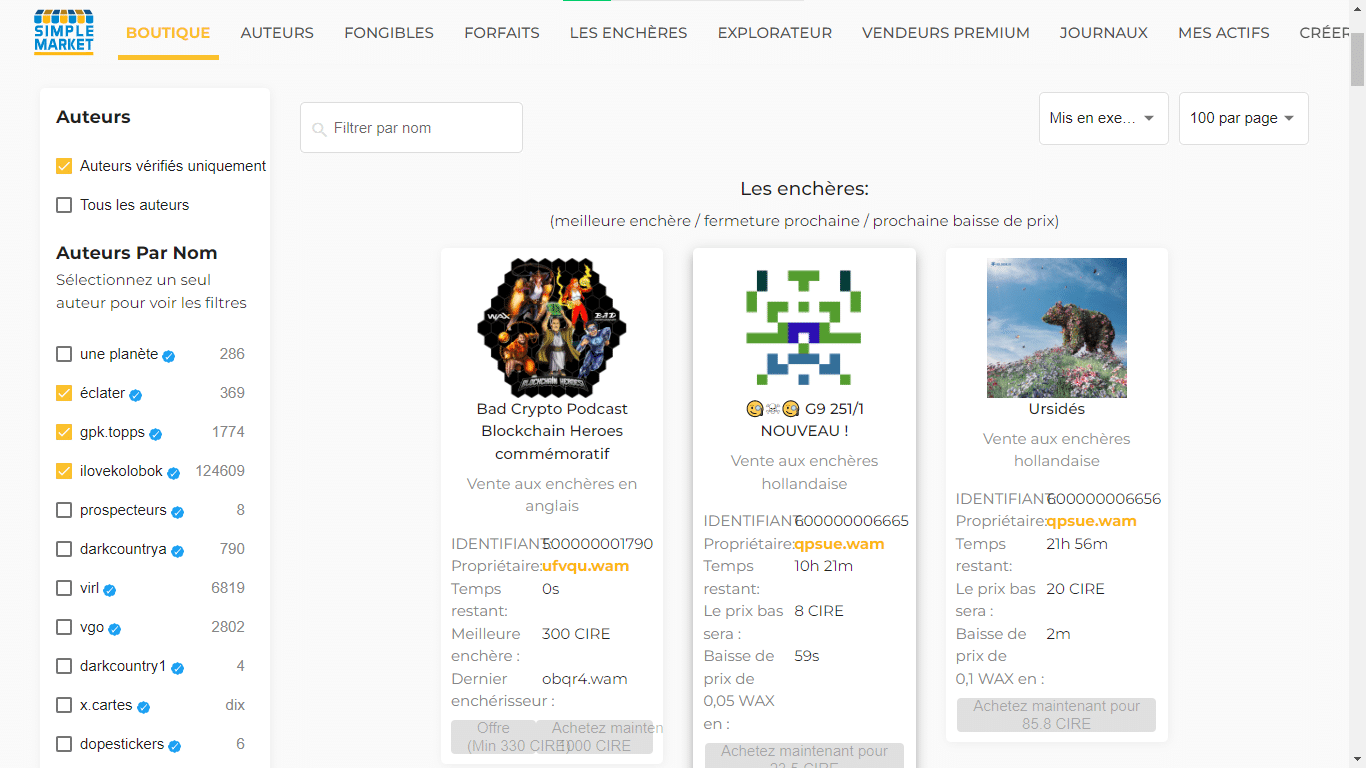
Task: Click the search magnifier icon in filter box
Action: (x=319, y=129)
